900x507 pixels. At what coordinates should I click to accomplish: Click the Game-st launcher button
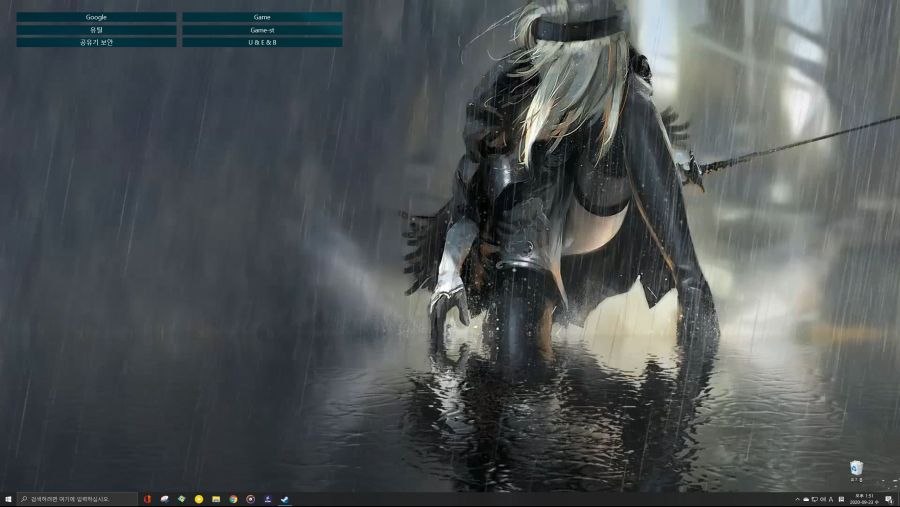262,30
